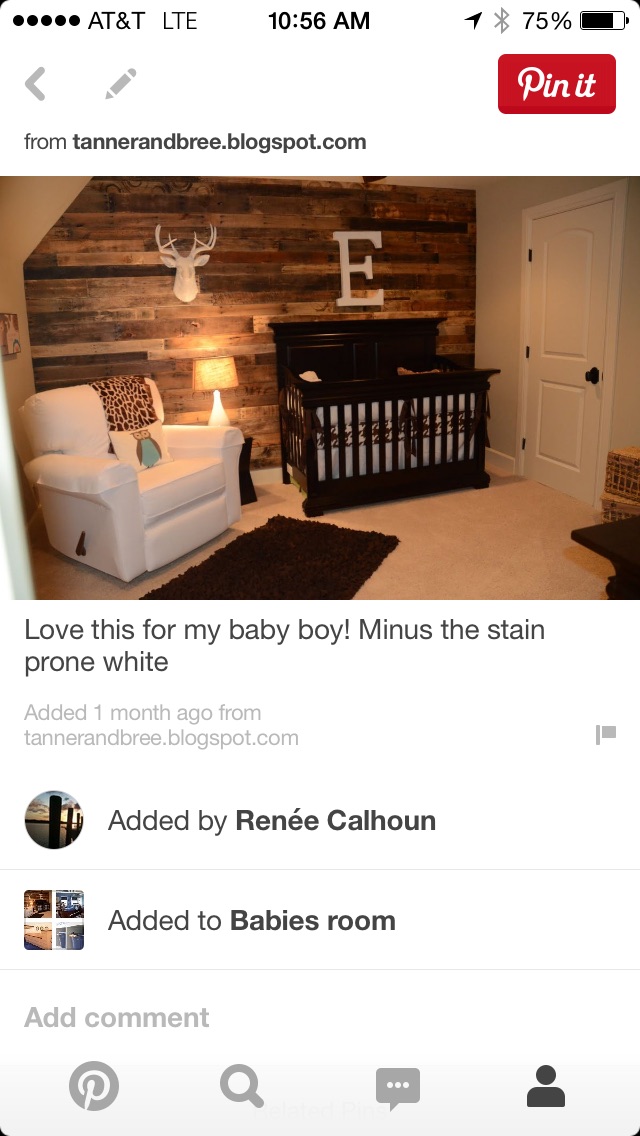Tap the 10:56 AM status bar clock

319,21
